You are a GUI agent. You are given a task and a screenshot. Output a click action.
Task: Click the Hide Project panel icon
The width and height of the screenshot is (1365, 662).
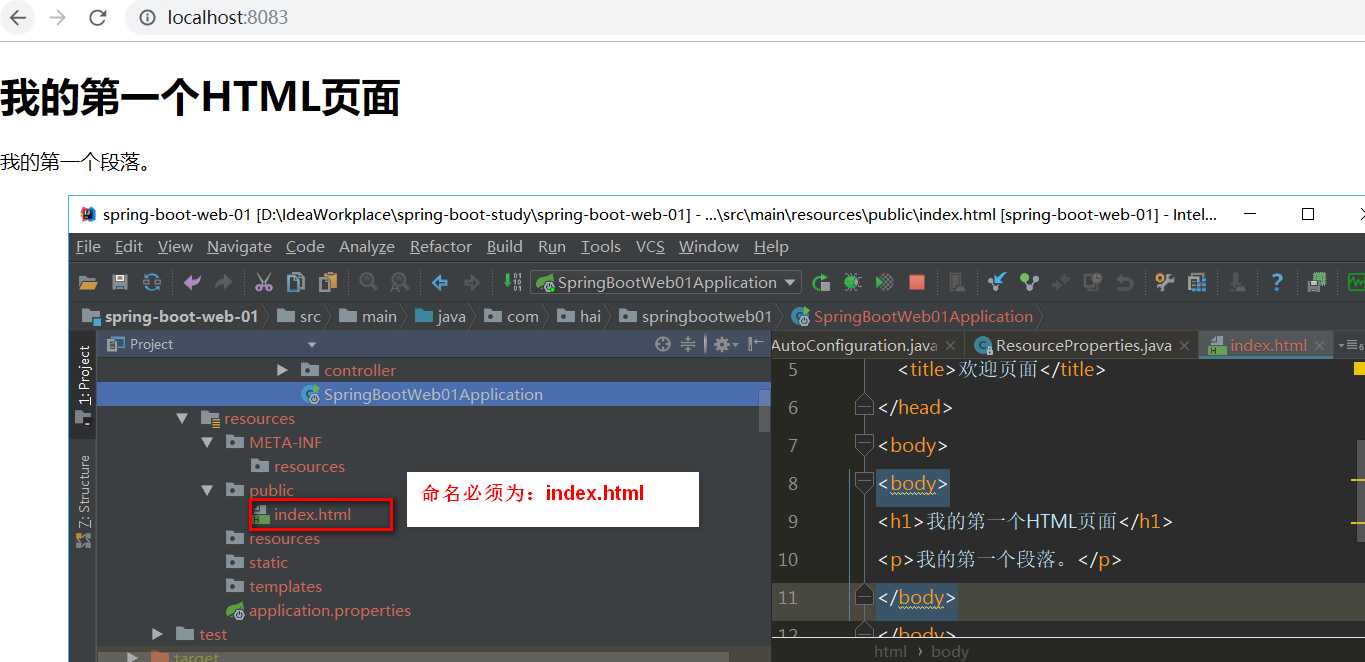[755, 344]
